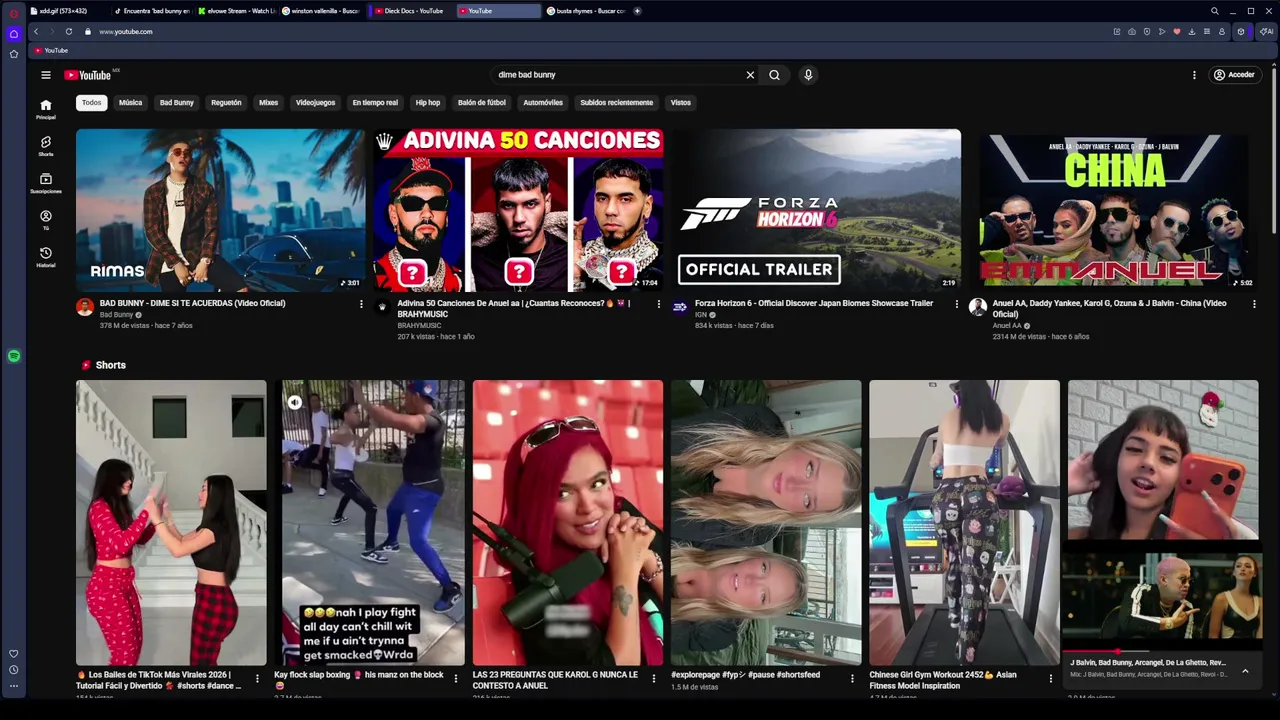Screen dimensions: 1280x720
Task: Open the sidebar history clock icon
Action: (14, 670)
